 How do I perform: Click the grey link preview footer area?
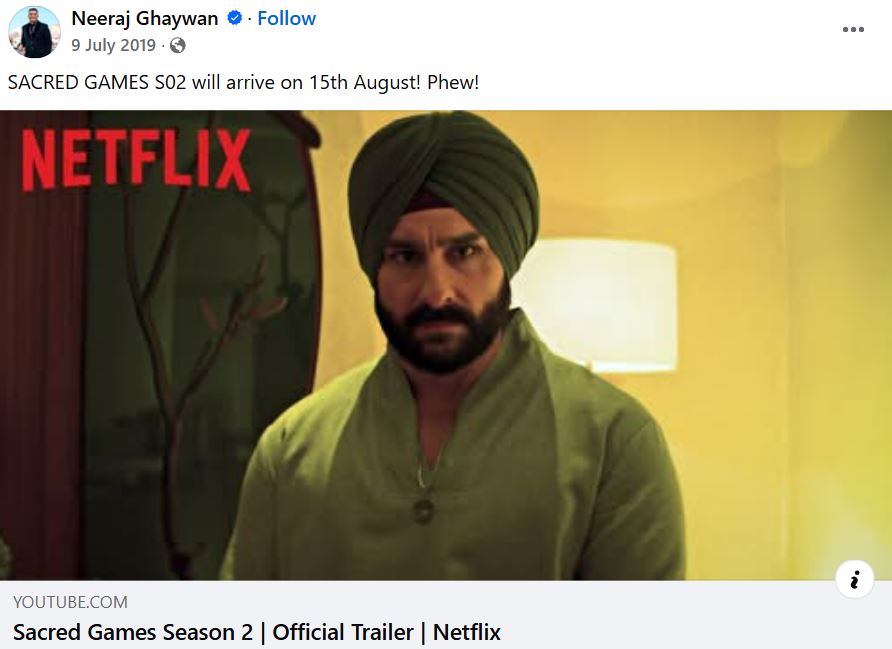tap(446, 615)
